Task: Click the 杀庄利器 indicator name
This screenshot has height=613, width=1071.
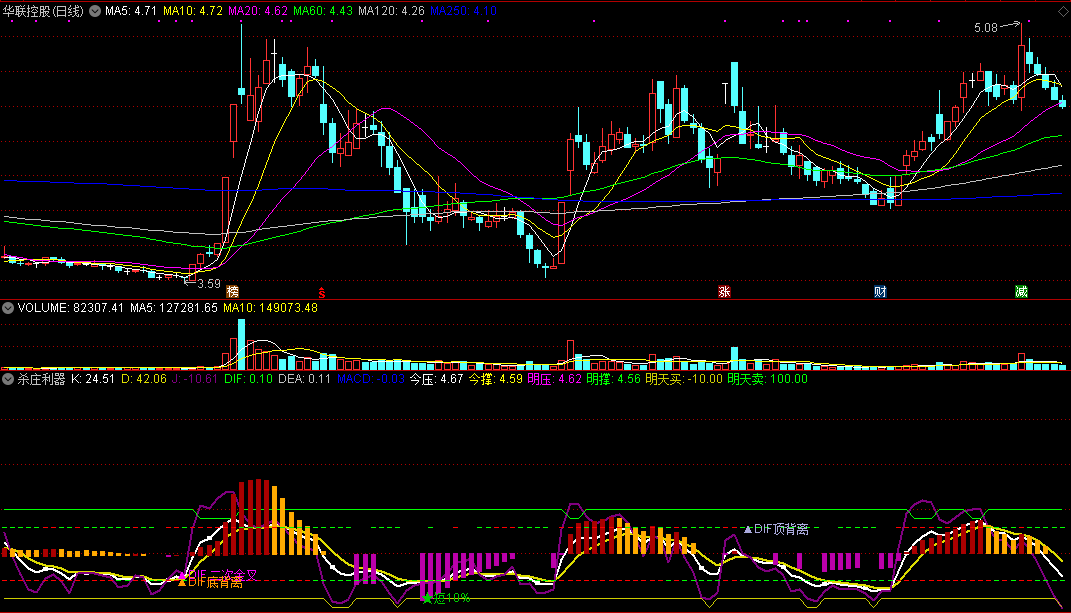Action: pos(41,379)
